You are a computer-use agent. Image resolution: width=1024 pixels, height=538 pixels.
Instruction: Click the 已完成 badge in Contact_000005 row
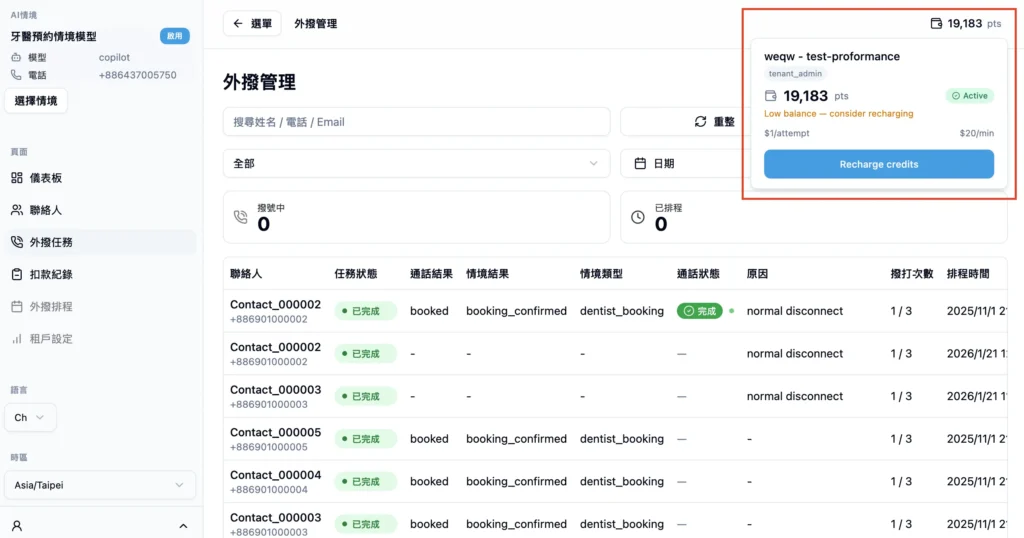pyautogui.click(x=366, y=439)
